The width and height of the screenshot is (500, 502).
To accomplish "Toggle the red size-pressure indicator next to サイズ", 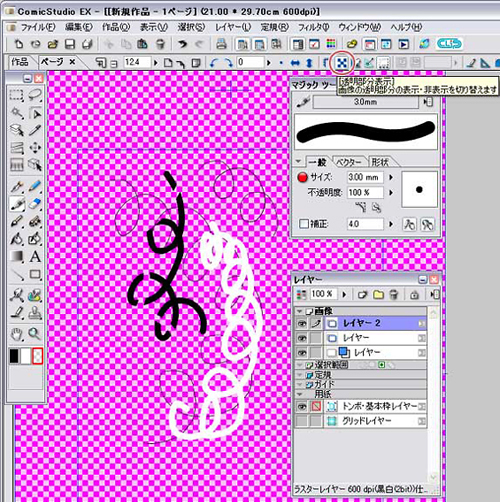I will click(x=303, y=177).
